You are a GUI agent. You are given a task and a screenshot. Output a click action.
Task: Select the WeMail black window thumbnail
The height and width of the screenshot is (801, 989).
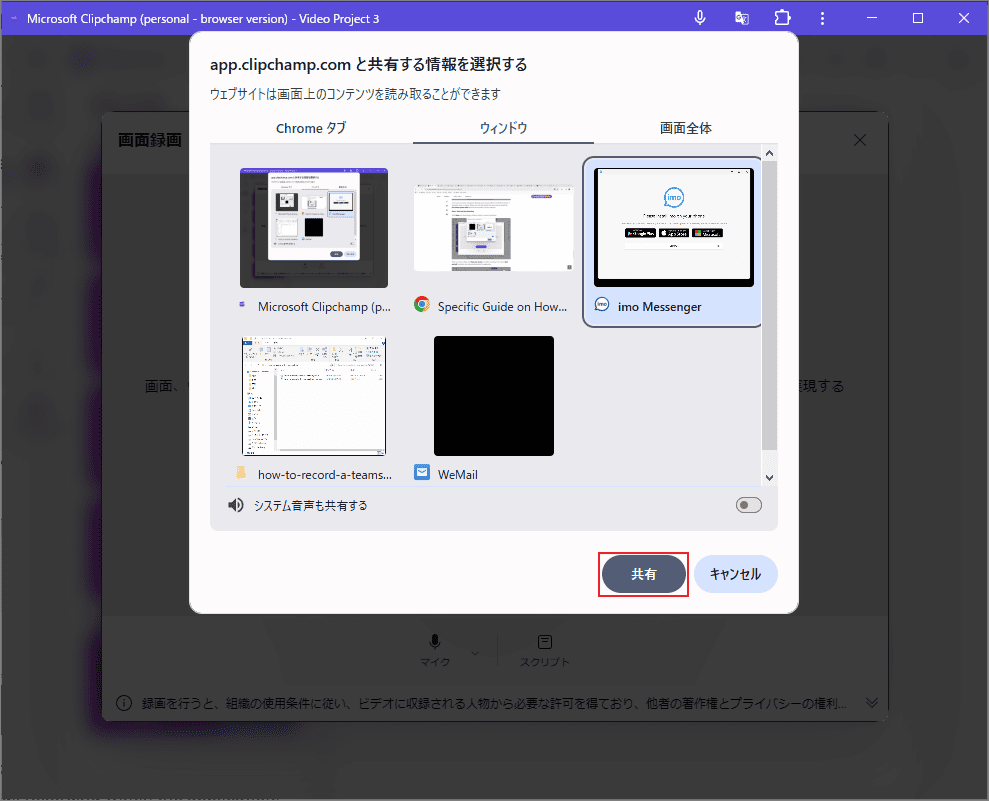pos(494,395)
